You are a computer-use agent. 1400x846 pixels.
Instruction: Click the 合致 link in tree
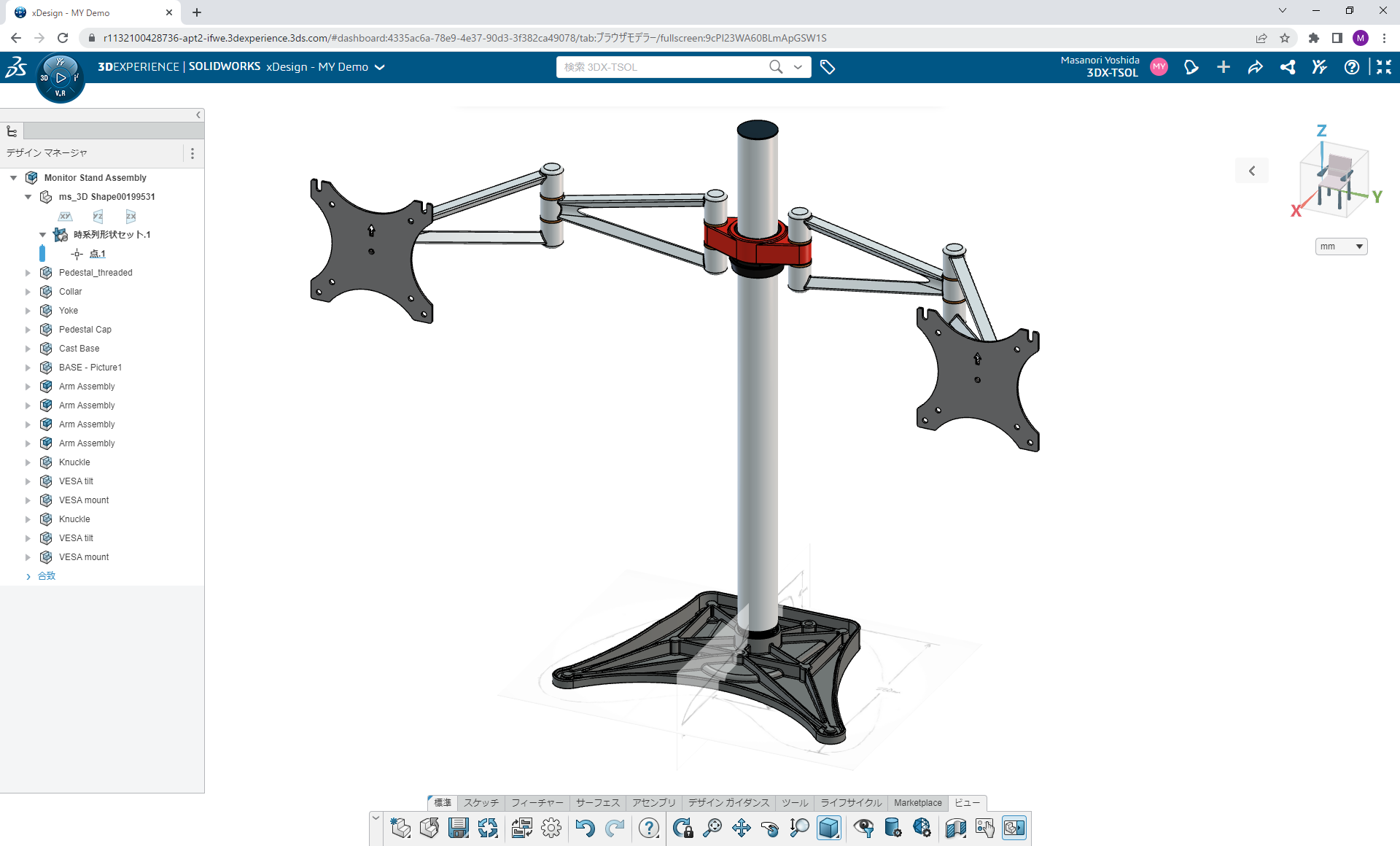click(47, 576)
